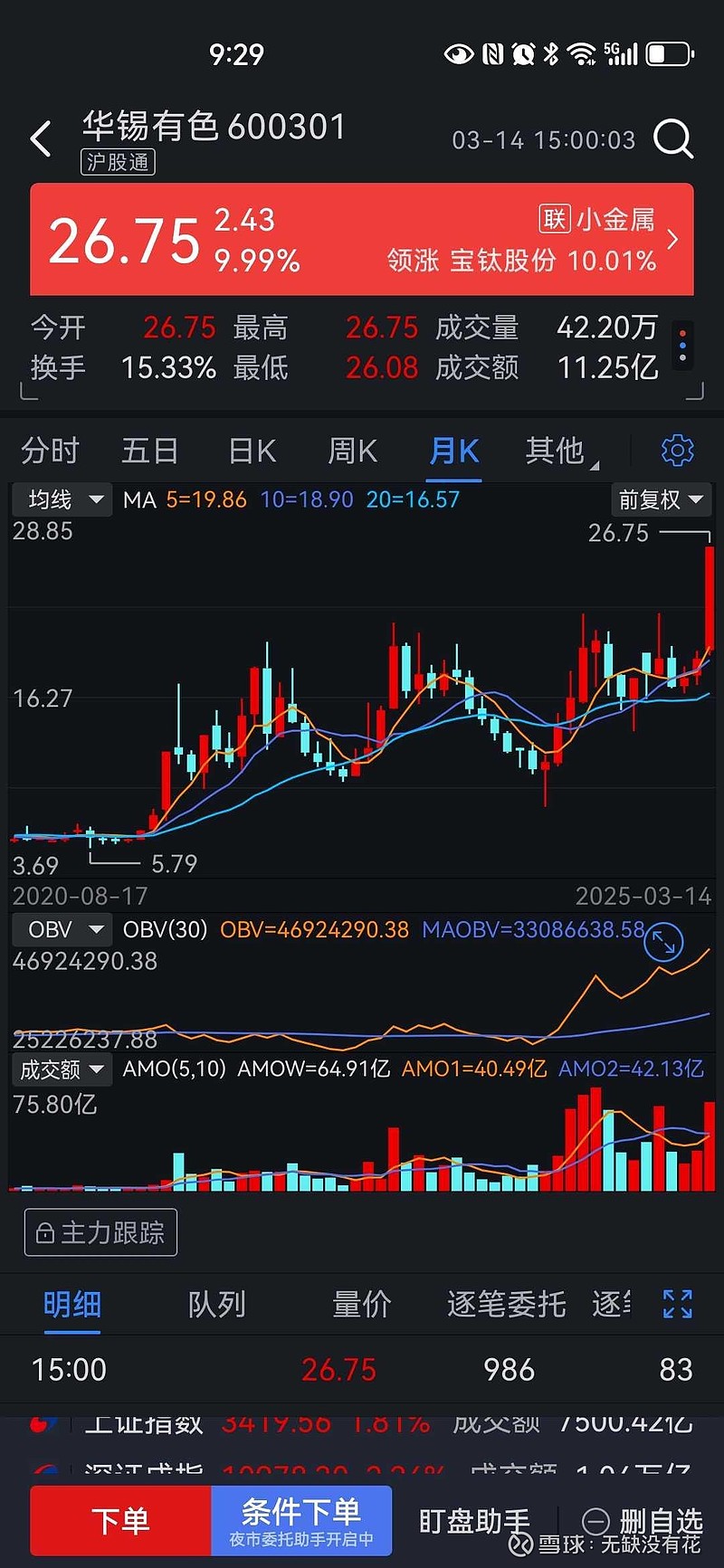
Task: Tap the Bluetooth status icon
Action: pyautogui.click(x=551, y=54)
